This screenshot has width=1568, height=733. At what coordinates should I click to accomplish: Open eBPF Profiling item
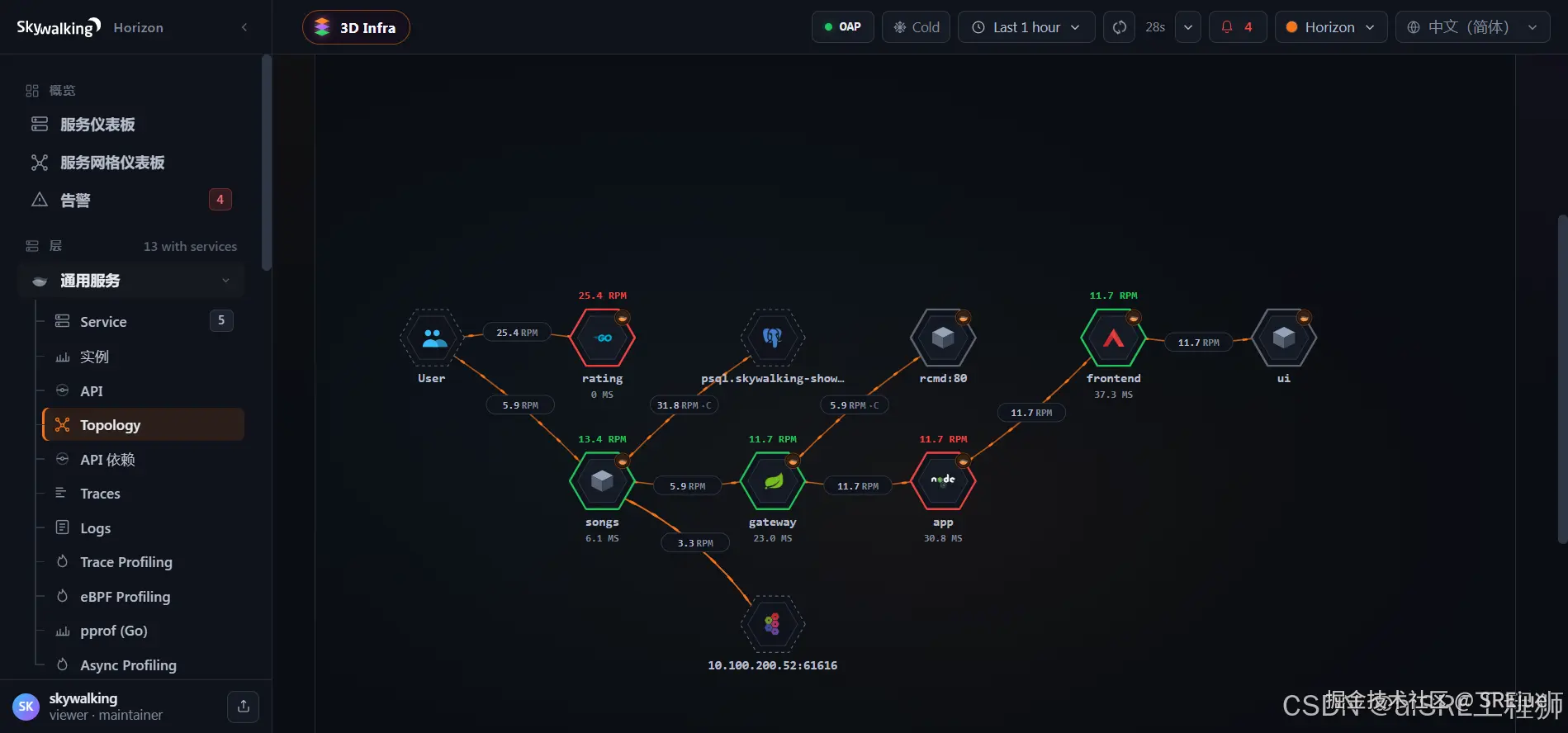[x=143, y=596]
